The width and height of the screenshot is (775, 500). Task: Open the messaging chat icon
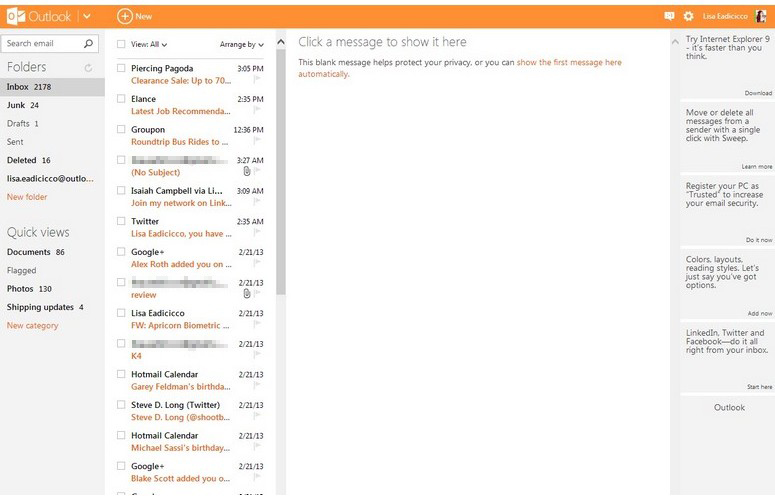669,16
